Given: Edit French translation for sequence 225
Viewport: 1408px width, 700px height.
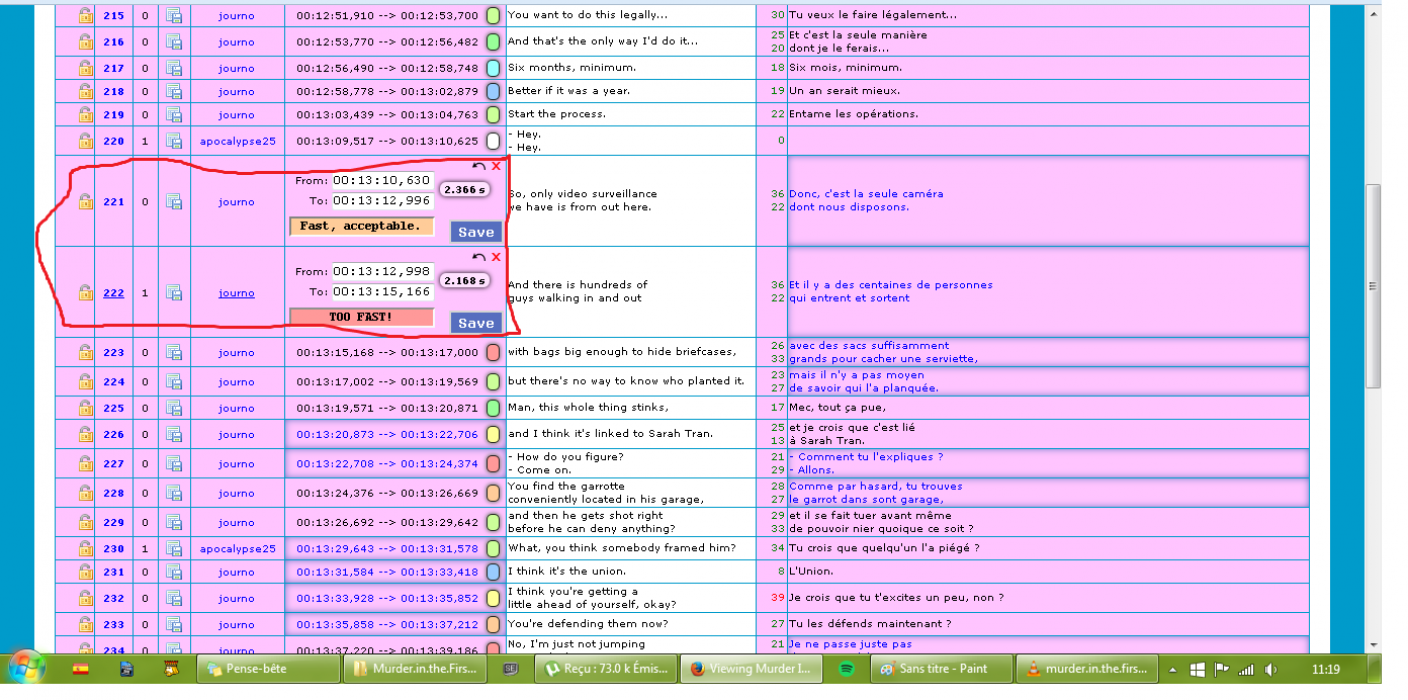Looking at the screenshot, I should pyautogui.click(x=1046, y=408).
